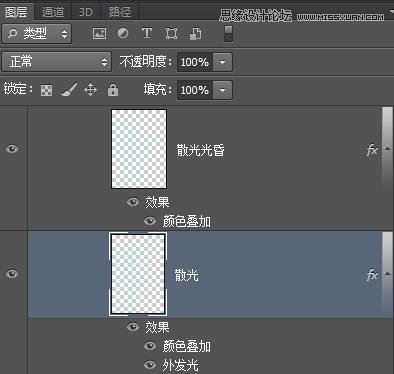Select the 散光光昏 layer thumbnail
This screenshot has height=374, width=394.
[139, 149]
